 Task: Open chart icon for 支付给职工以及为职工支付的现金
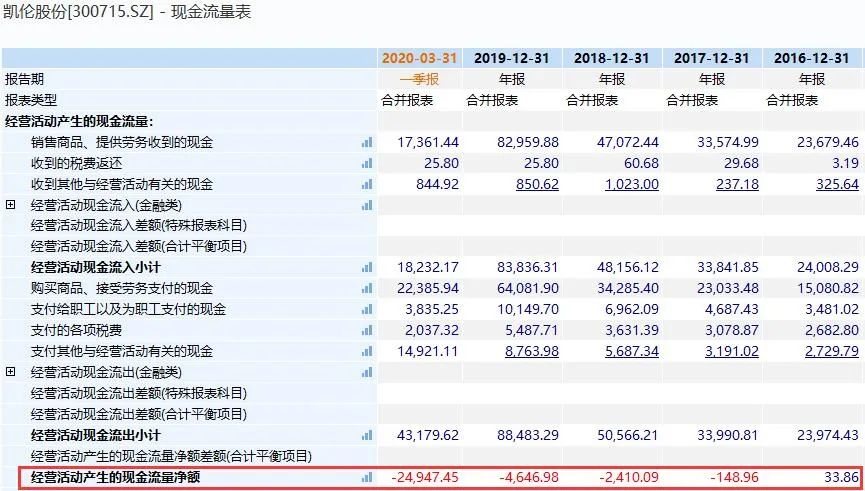tap(367, 310)
